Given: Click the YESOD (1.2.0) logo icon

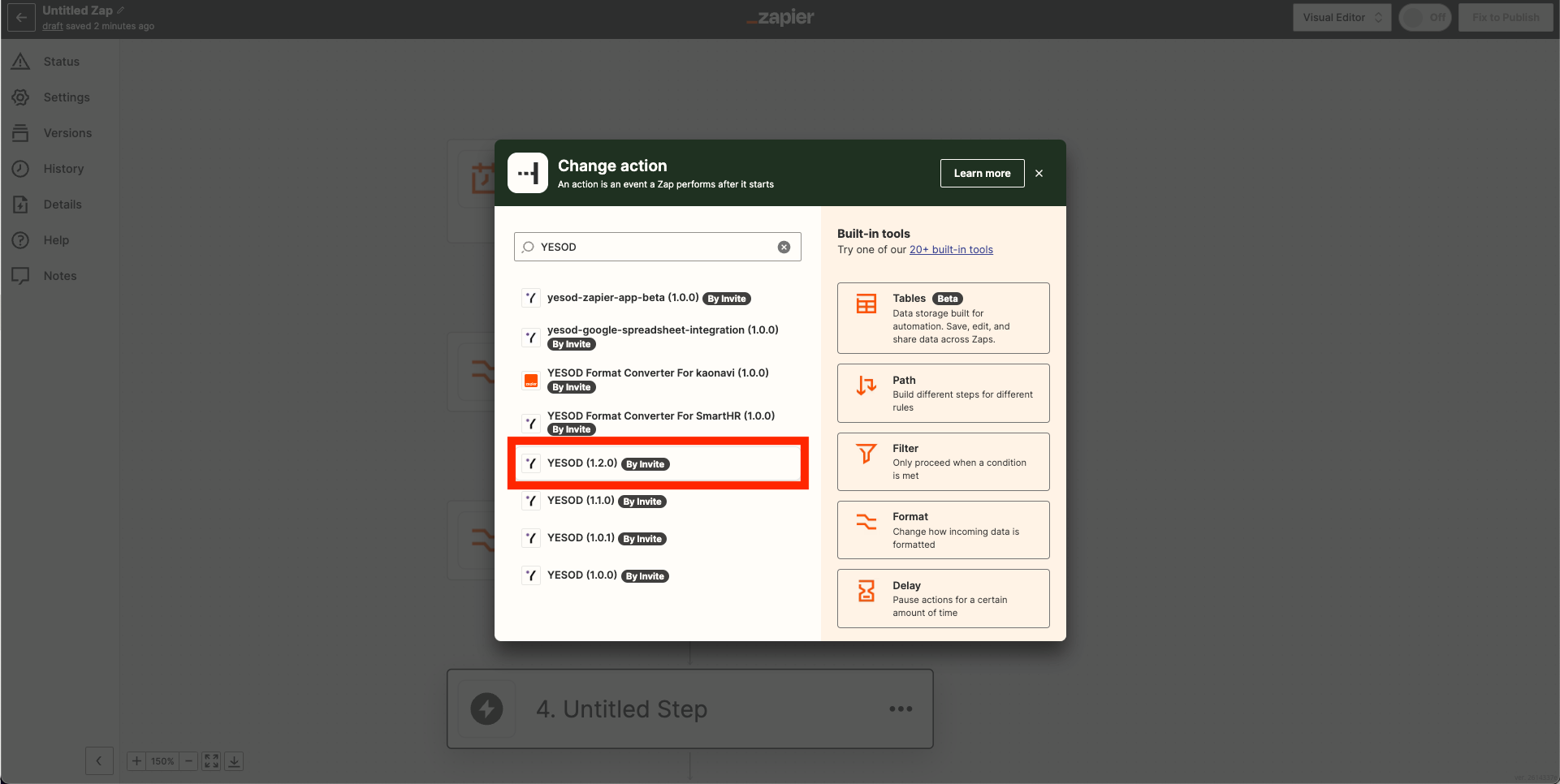Looking at the screenshot, I should [531, 463].
